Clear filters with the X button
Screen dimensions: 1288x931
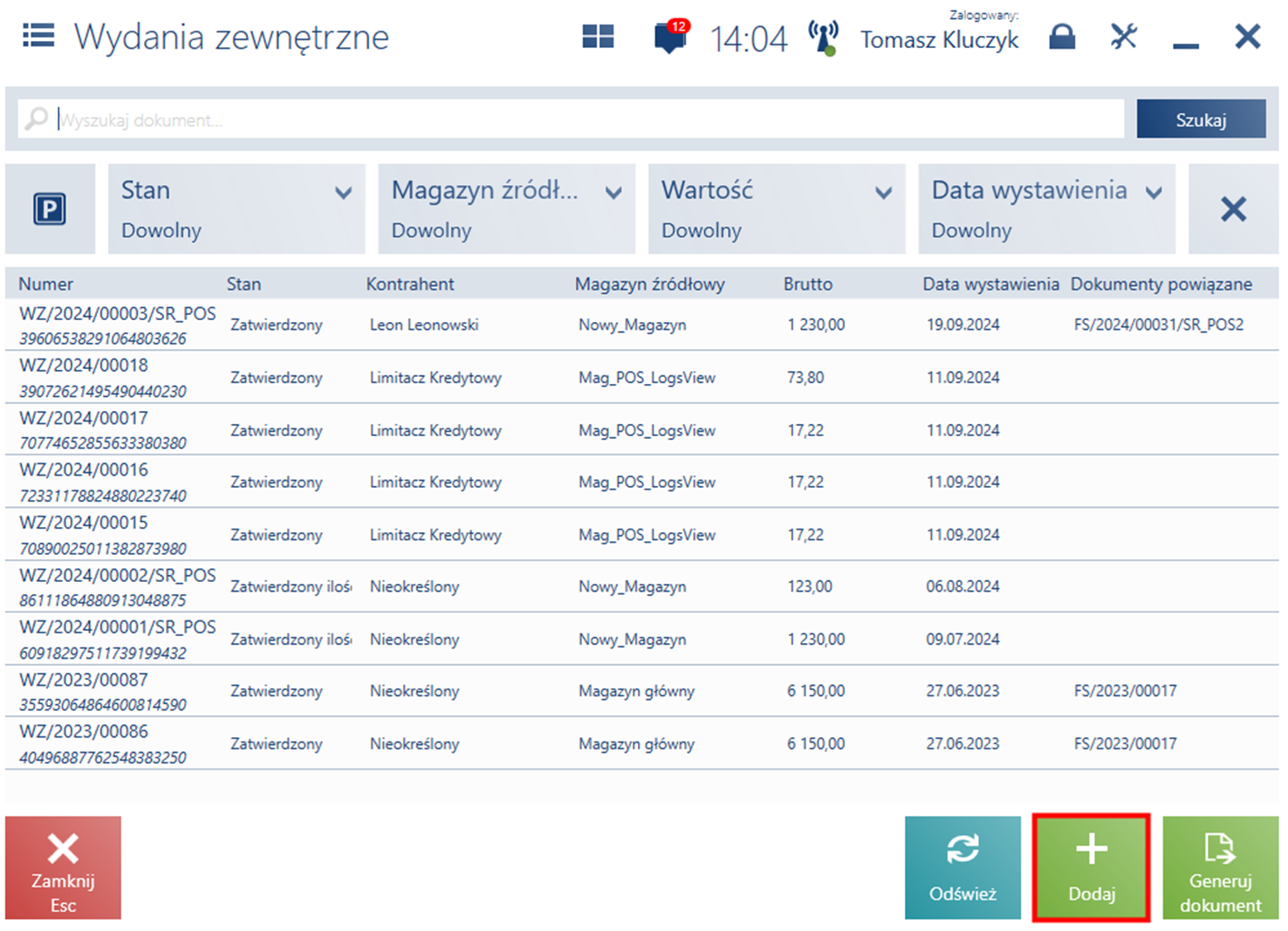(x=1233, y=209)
